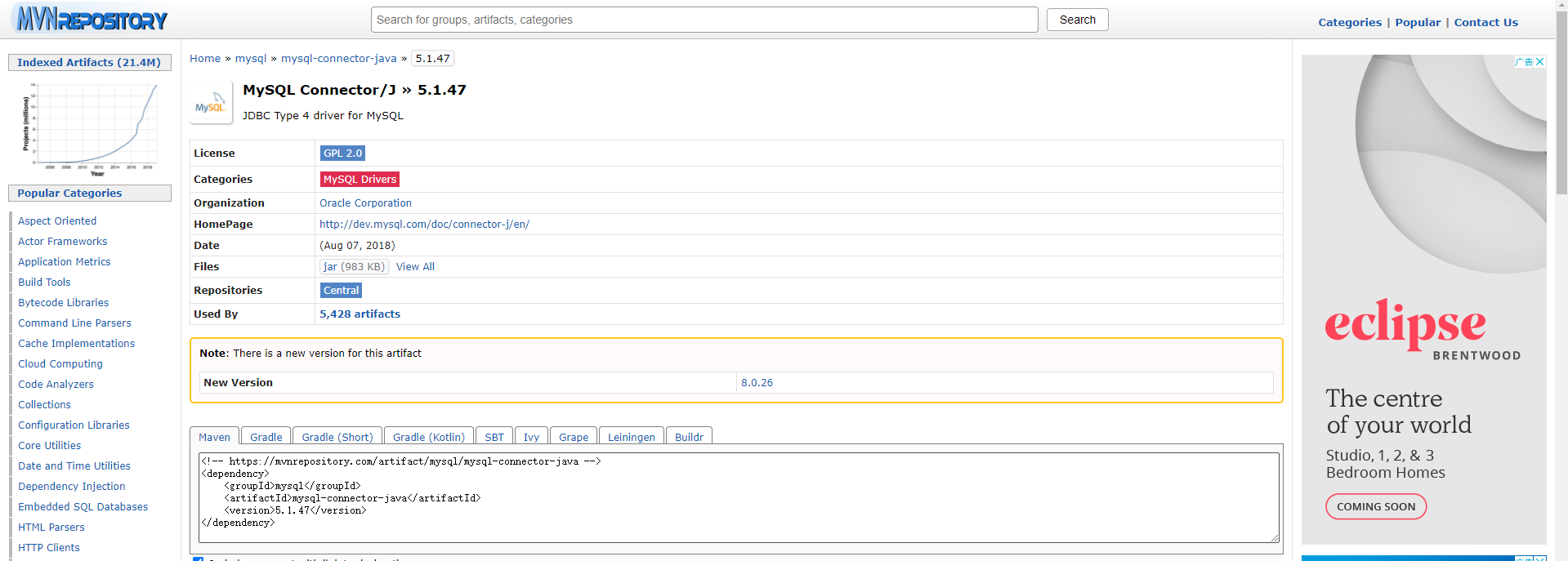Open mysql-connector-java breadcrumb link
Image resolution: width=1568 pixels, height=561 pixels.
[x=338, y=58]
